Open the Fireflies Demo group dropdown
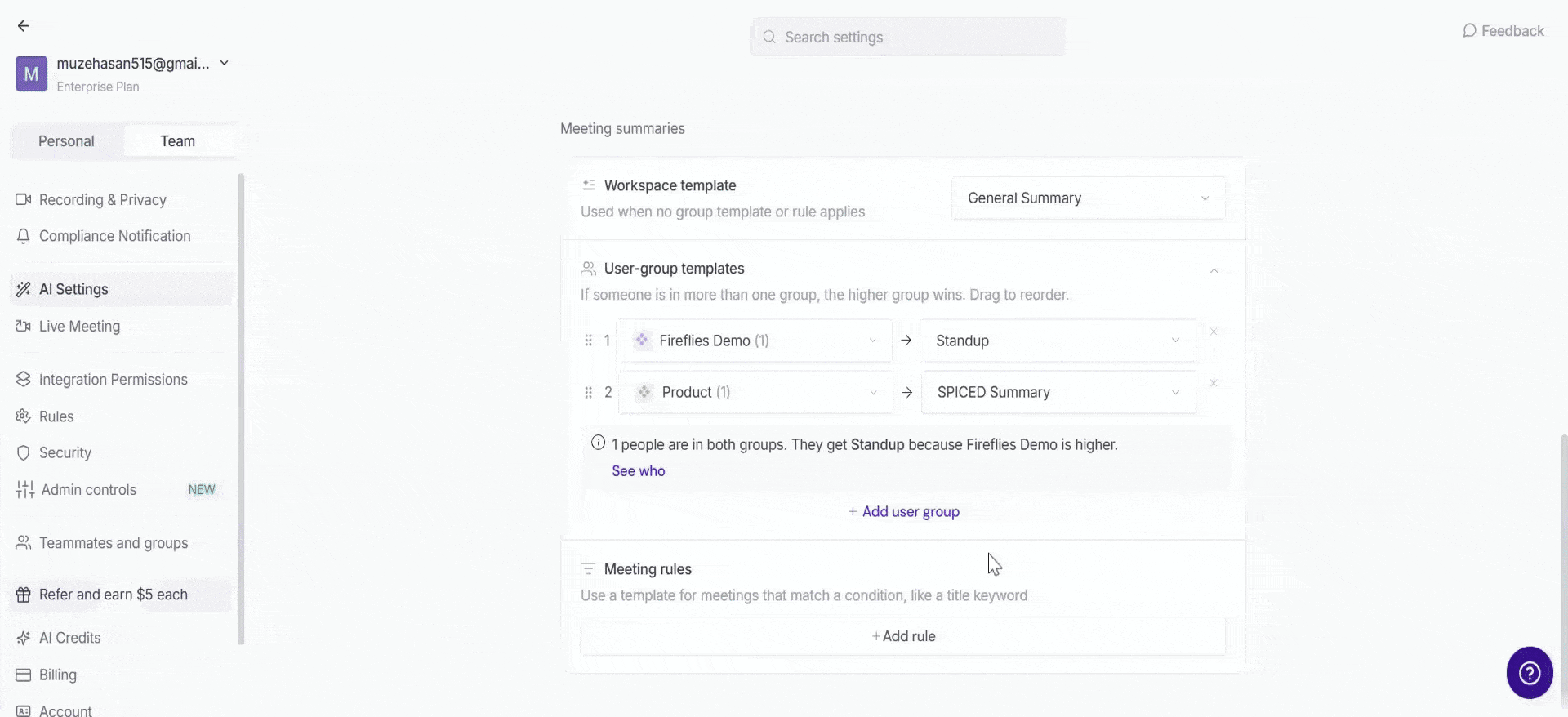The image size is (1568, 717). point(755,341)
